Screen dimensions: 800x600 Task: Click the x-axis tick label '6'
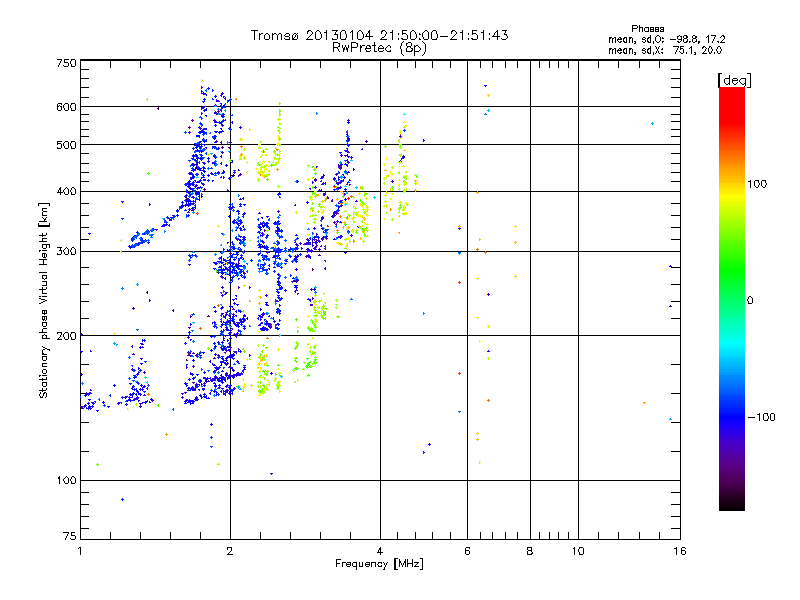(x=467, y=552)
